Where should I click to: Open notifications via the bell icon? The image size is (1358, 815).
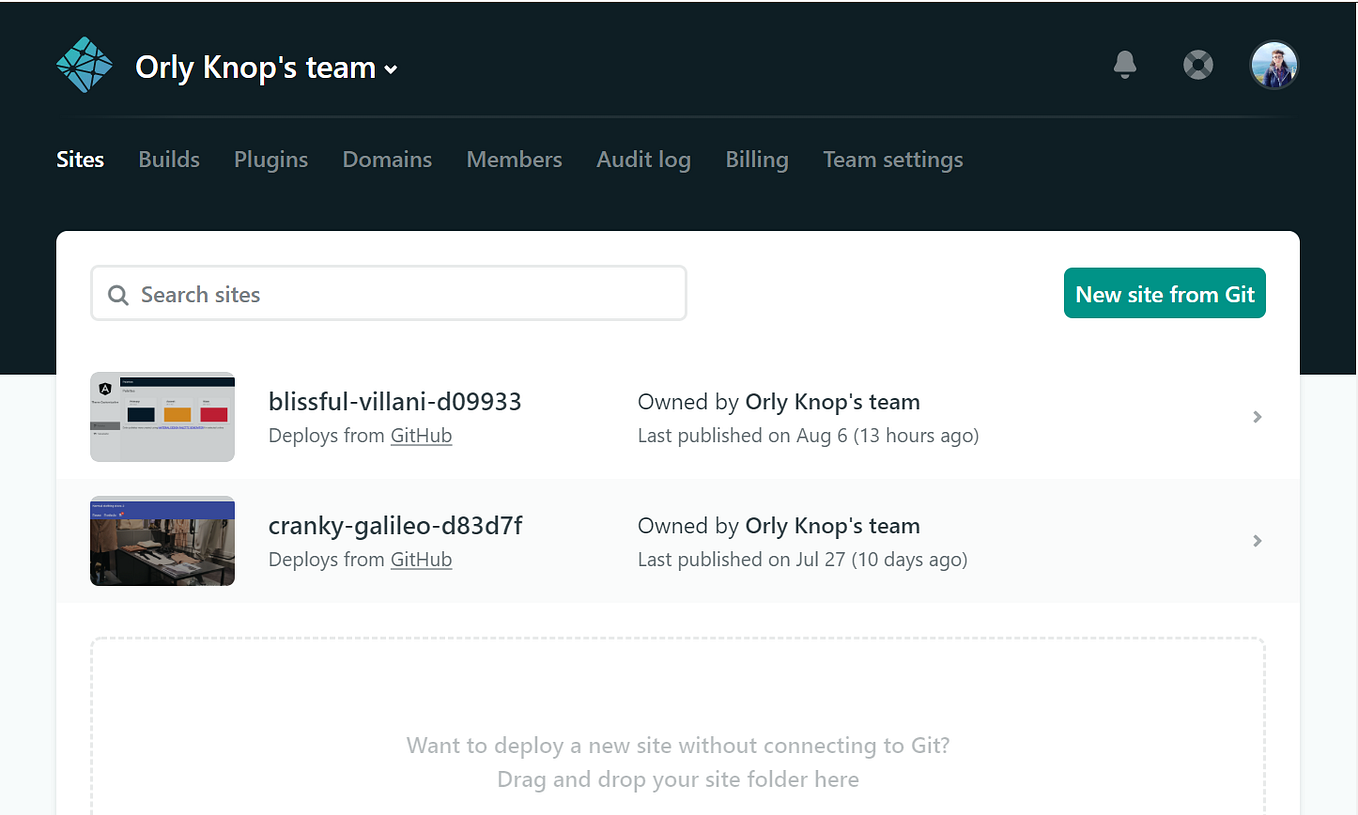[x=1124, y=64]
